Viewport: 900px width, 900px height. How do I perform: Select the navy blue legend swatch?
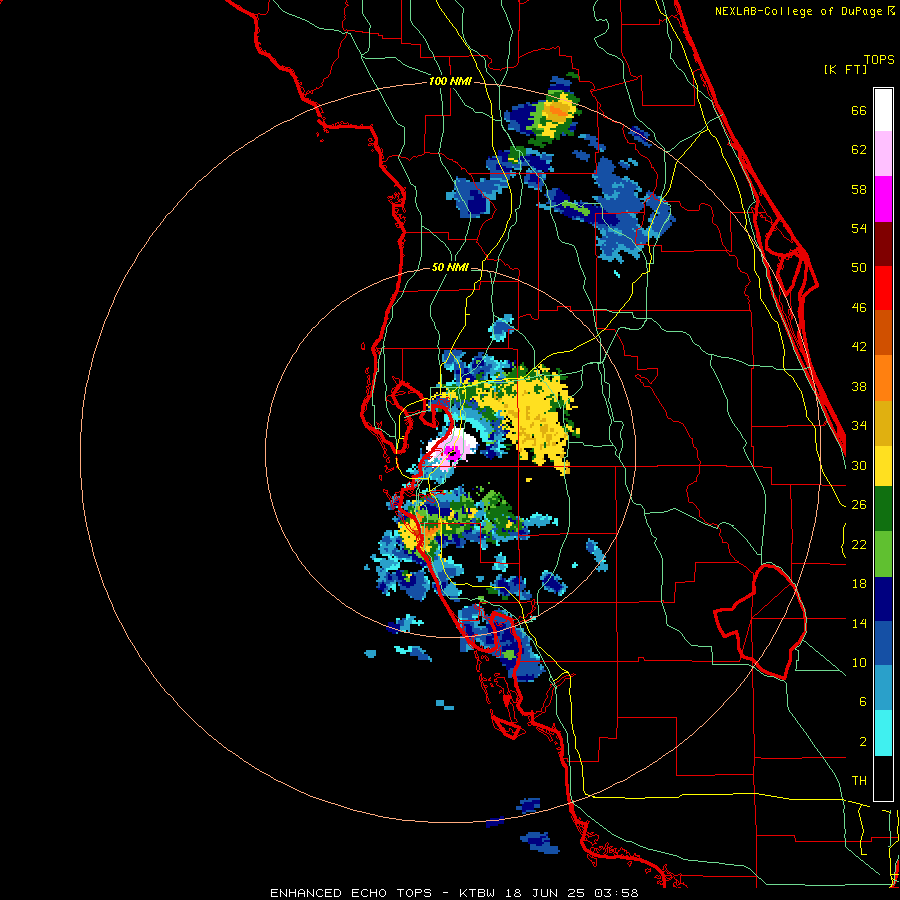click(883, 599)
